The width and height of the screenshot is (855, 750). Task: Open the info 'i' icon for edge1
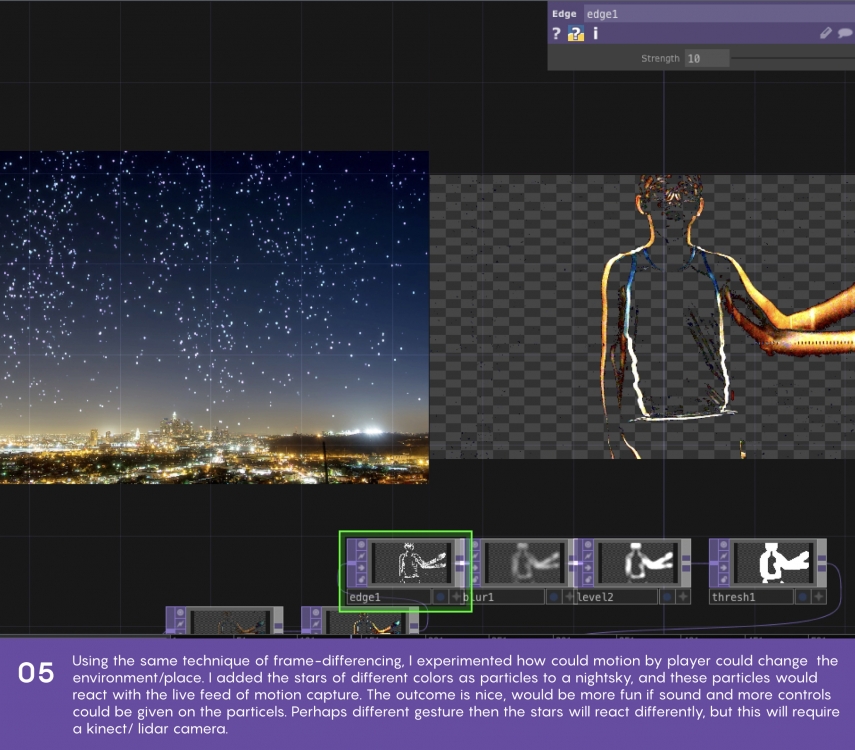click(596, 33)
